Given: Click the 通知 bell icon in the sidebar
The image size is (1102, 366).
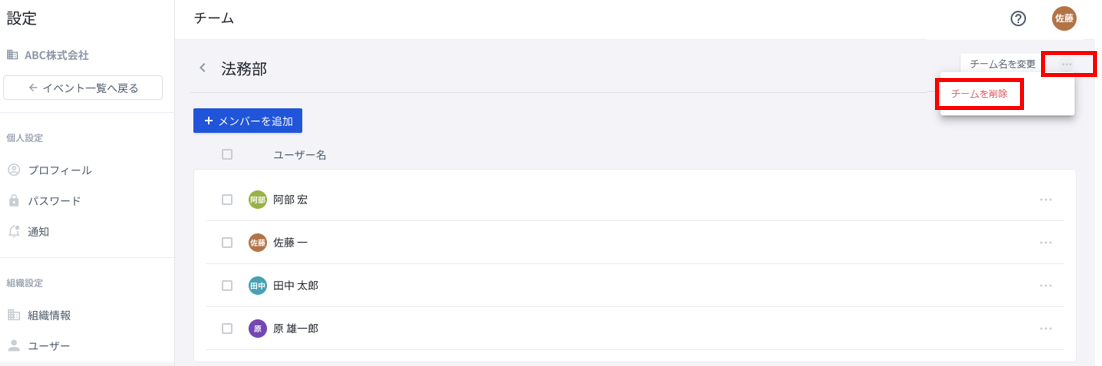Looking at the screenshot, I should 13,231.
